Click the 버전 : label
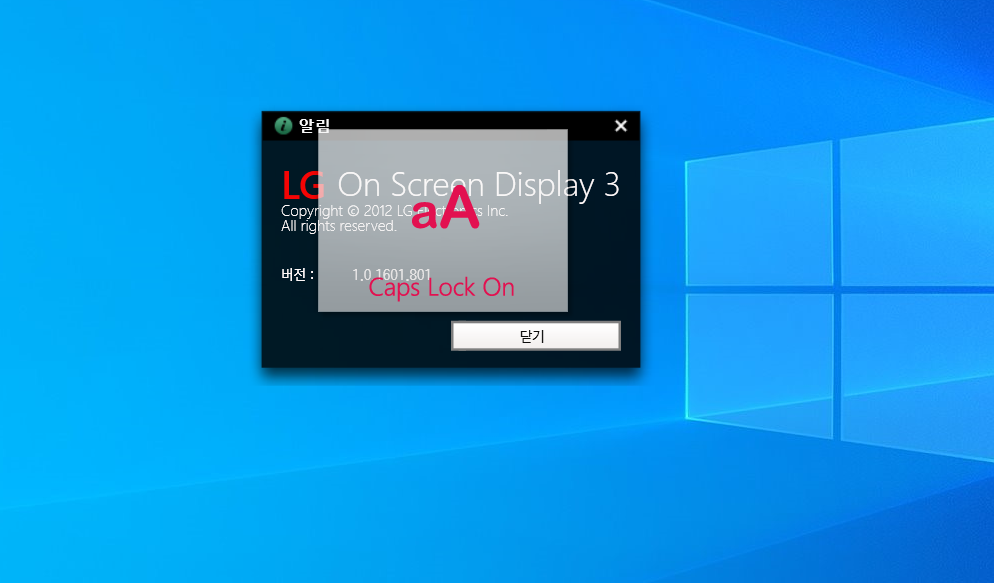 tap(297, 274)
